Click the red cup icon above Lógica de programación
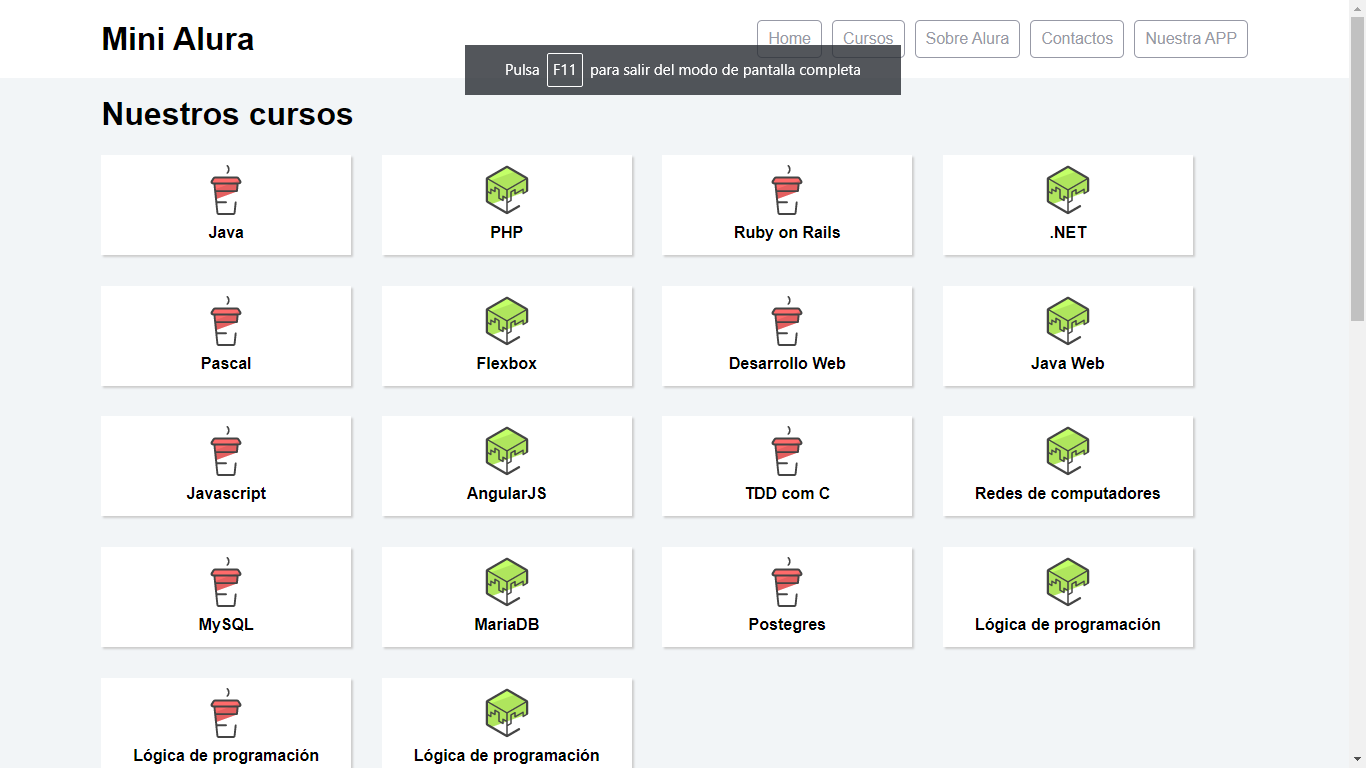 (x=226, y=713)
